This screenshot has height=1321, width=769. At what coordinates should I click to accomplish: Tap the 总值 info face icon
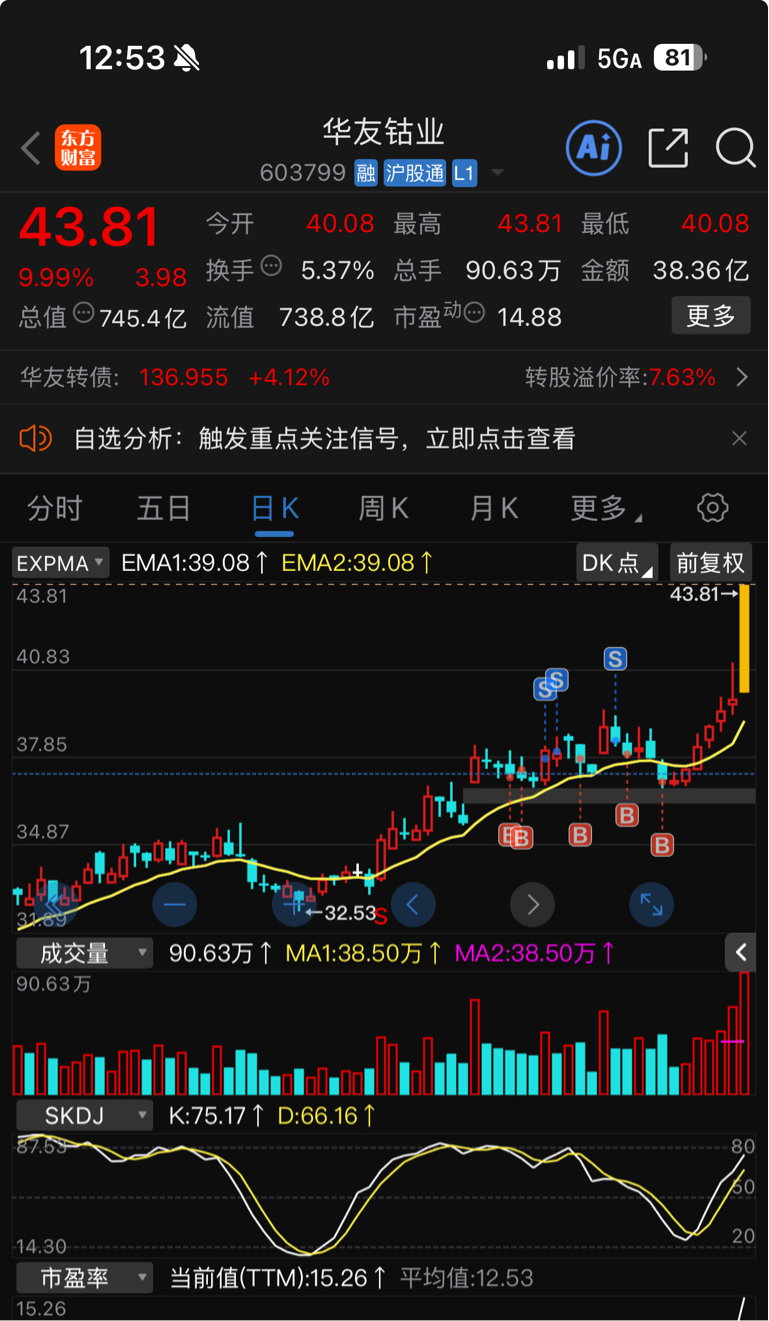point(84,313)
